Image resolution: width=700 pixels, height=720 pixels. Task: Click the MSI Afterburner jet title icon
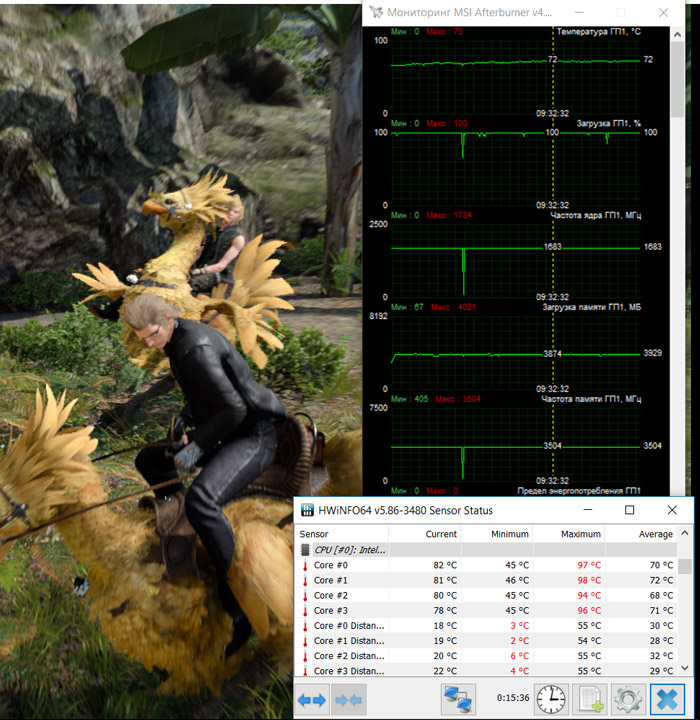(376, 13)
